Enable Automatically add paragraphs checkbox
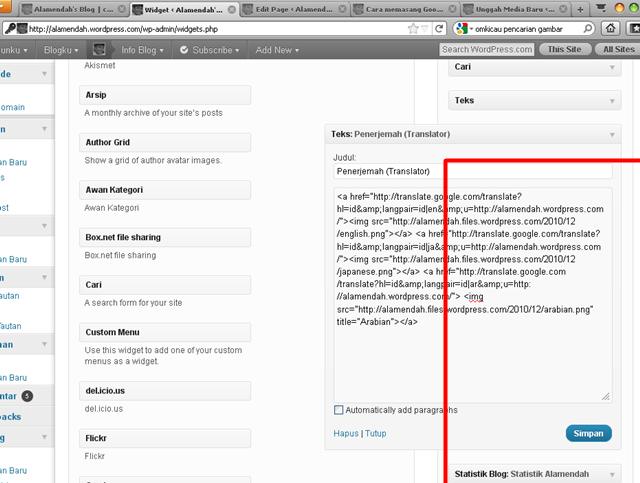 (x=339, y=410)
